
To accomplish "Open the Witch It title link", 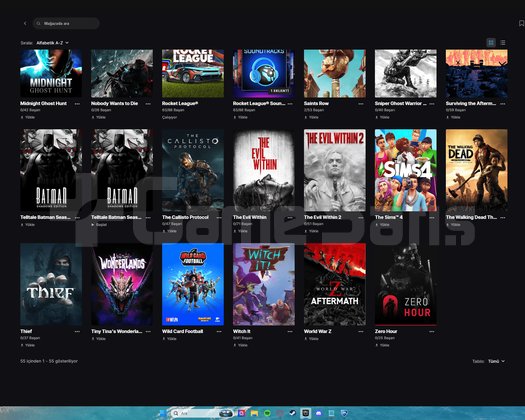I will (241, 331).
